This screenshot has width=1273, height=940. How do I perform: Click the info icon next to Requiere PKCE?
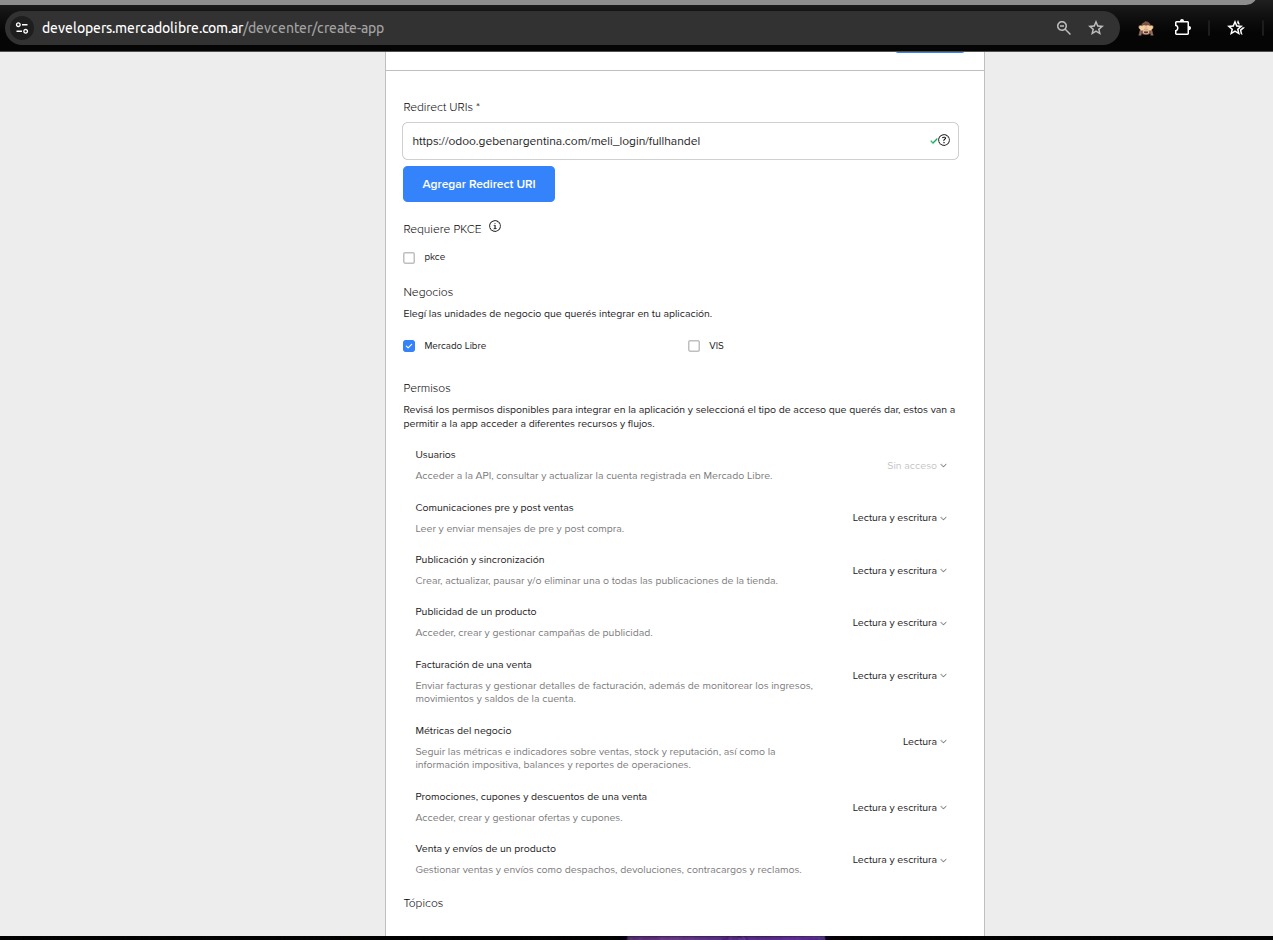pyautogui.click(x=495, y=227)
